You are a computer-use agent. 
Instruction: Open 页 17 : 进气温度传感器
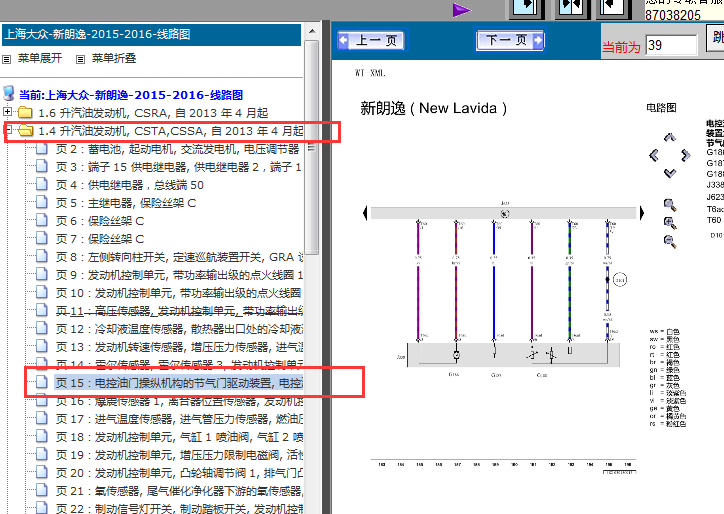[179, 419]
